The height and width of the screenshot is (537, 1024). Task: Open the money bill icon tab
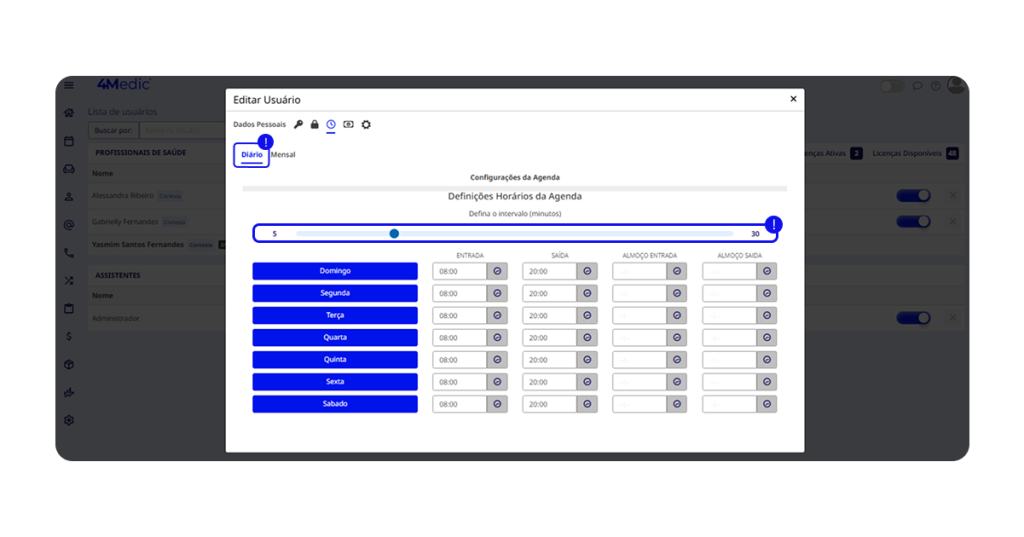coord(348,125)
